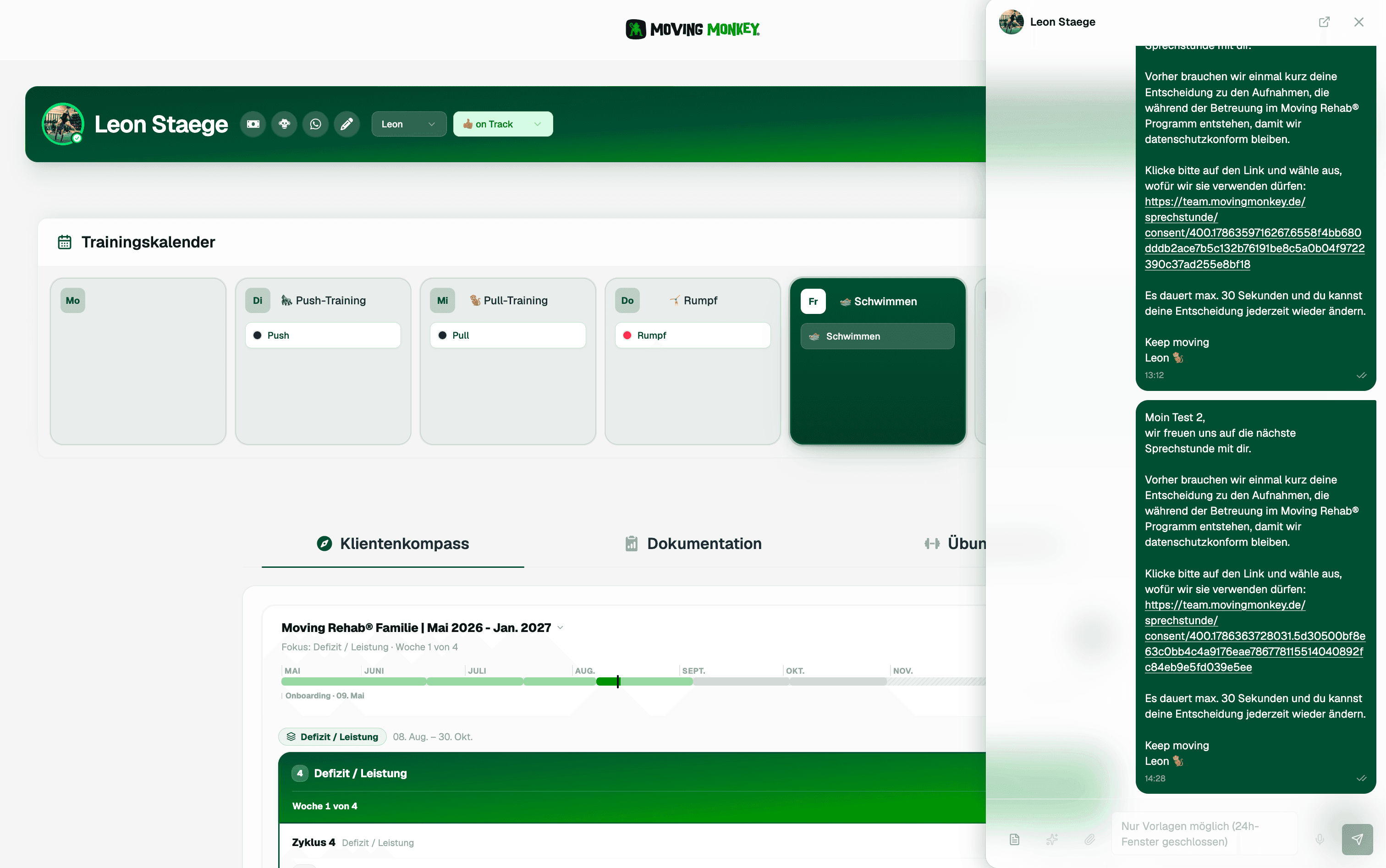
Task: Click the monkey face icon beside the client name
Action: [x=284, y=124]
